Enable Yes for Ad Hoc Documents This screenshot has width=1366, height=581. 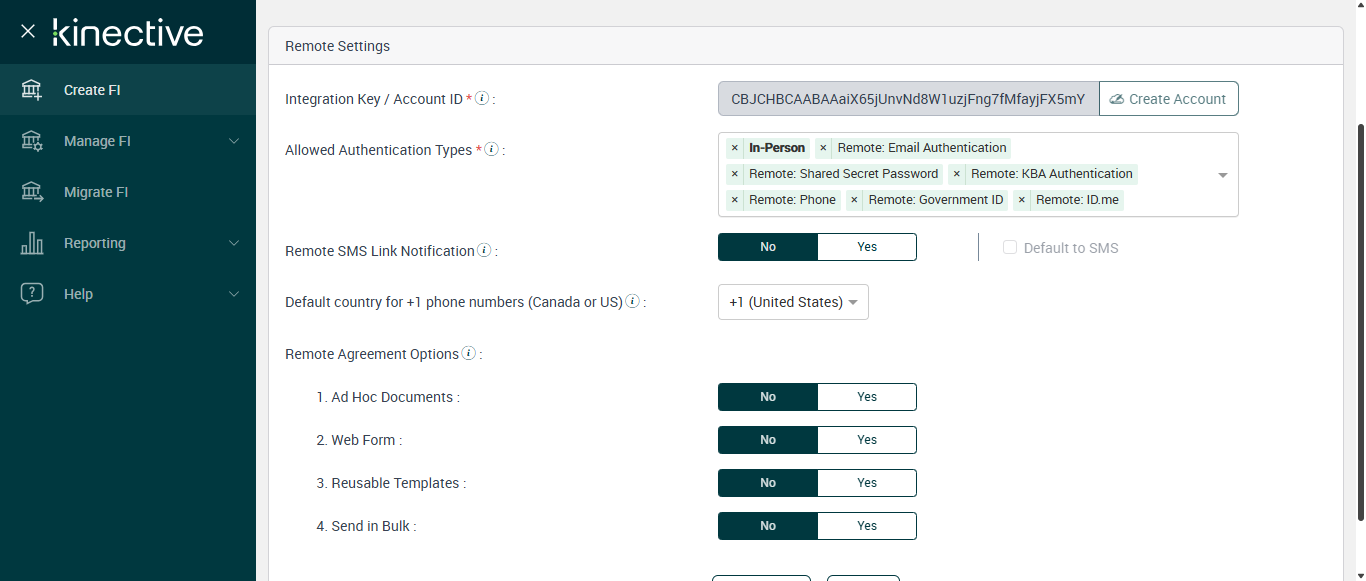click(866, 397)
